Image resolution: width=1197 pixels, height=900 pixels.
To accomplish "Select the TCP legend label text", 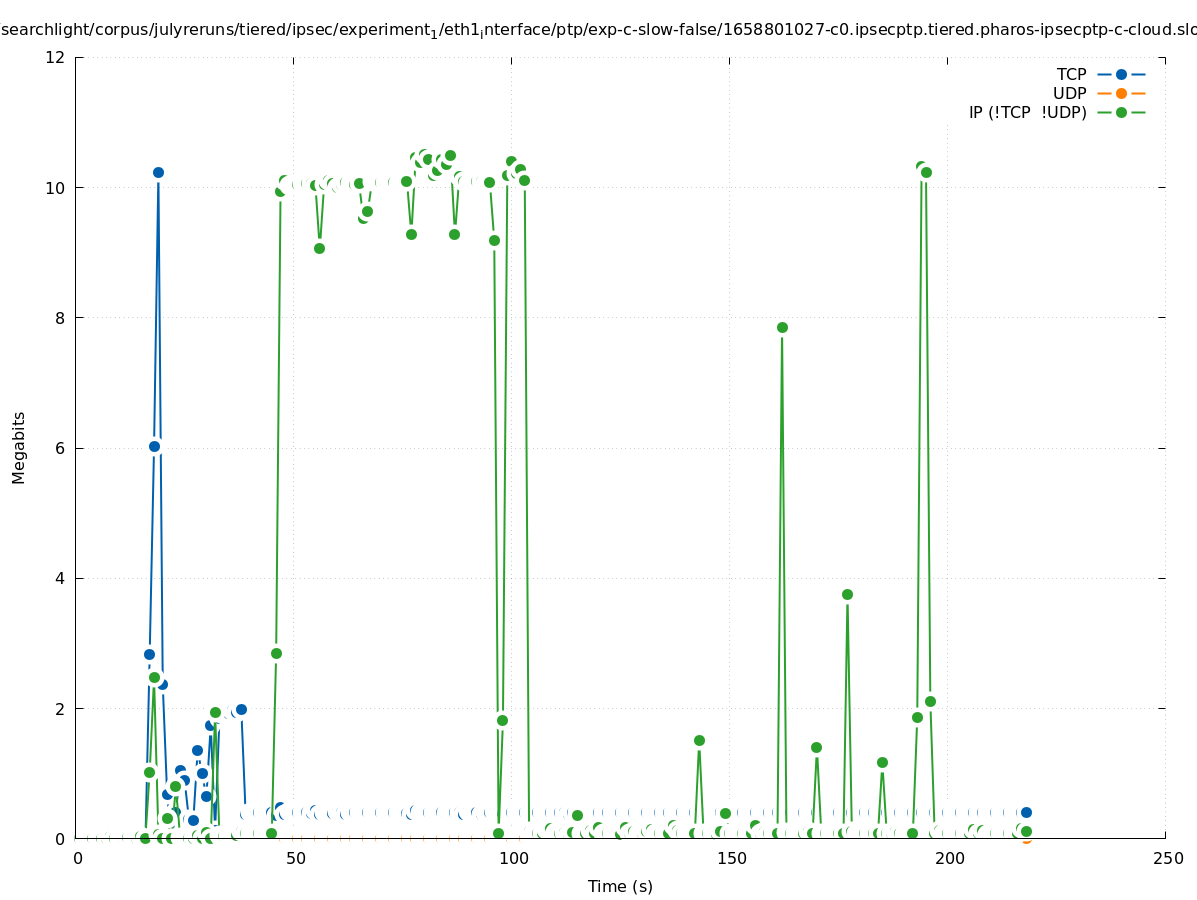I will coord(1071,74).
